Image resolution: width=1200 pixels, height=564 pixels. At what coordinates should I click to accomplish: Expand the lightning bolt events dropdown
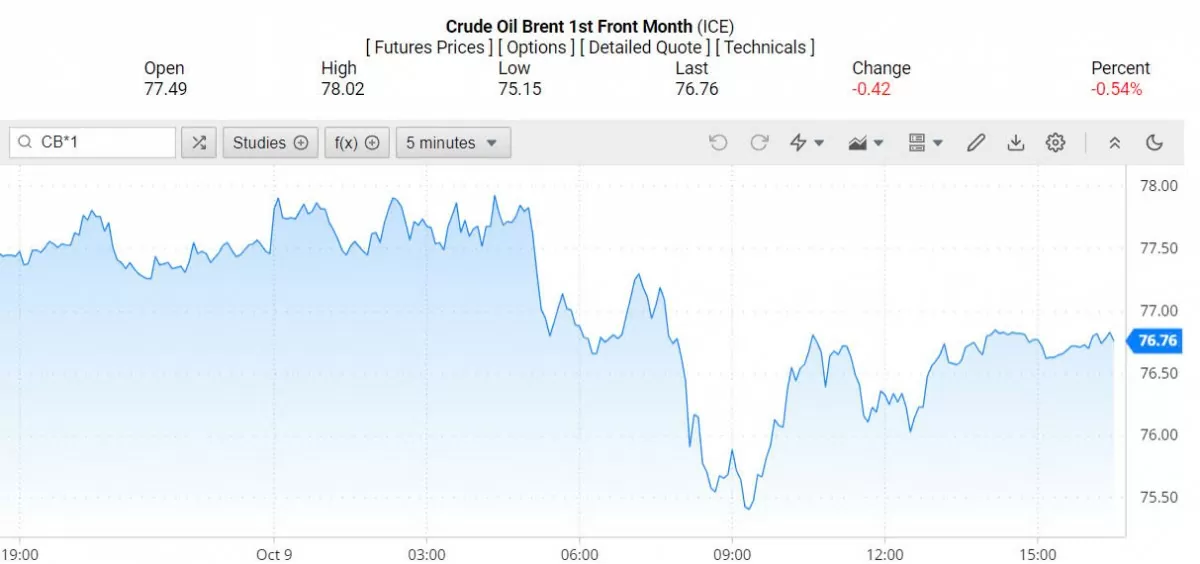coord(807,143)
